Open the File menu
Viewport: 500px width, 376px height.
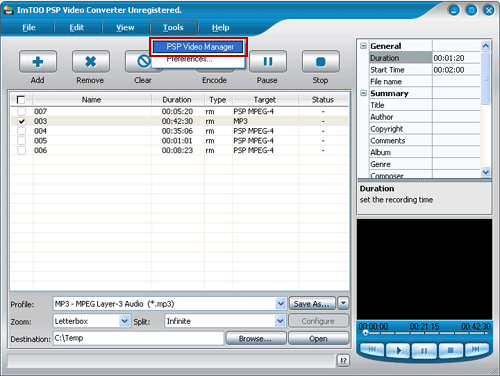point(29,28)
